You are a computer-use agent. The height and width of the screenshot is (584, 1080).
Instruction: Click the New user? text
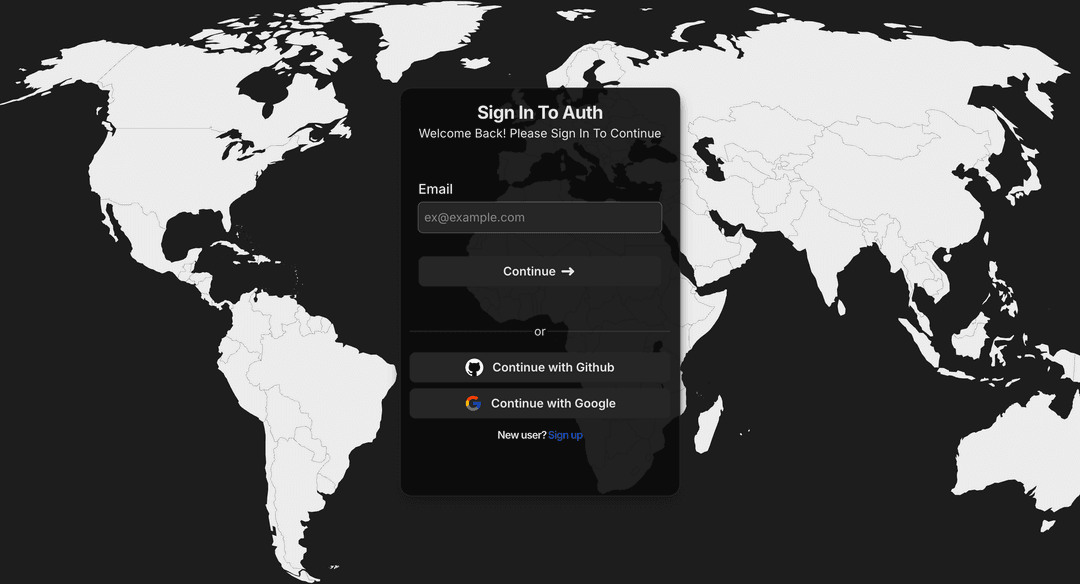521,435
